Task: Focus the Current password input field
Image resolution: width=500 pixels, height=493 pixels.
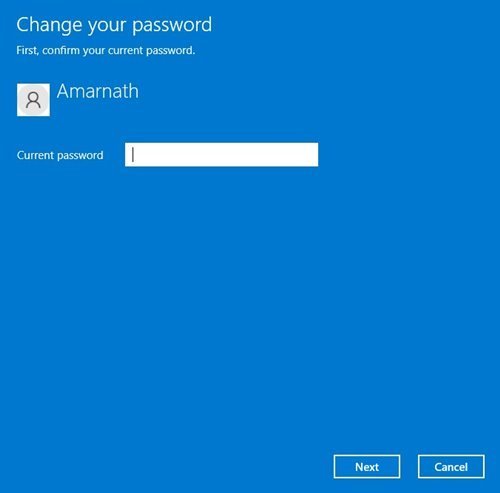Action: point(221,155)
